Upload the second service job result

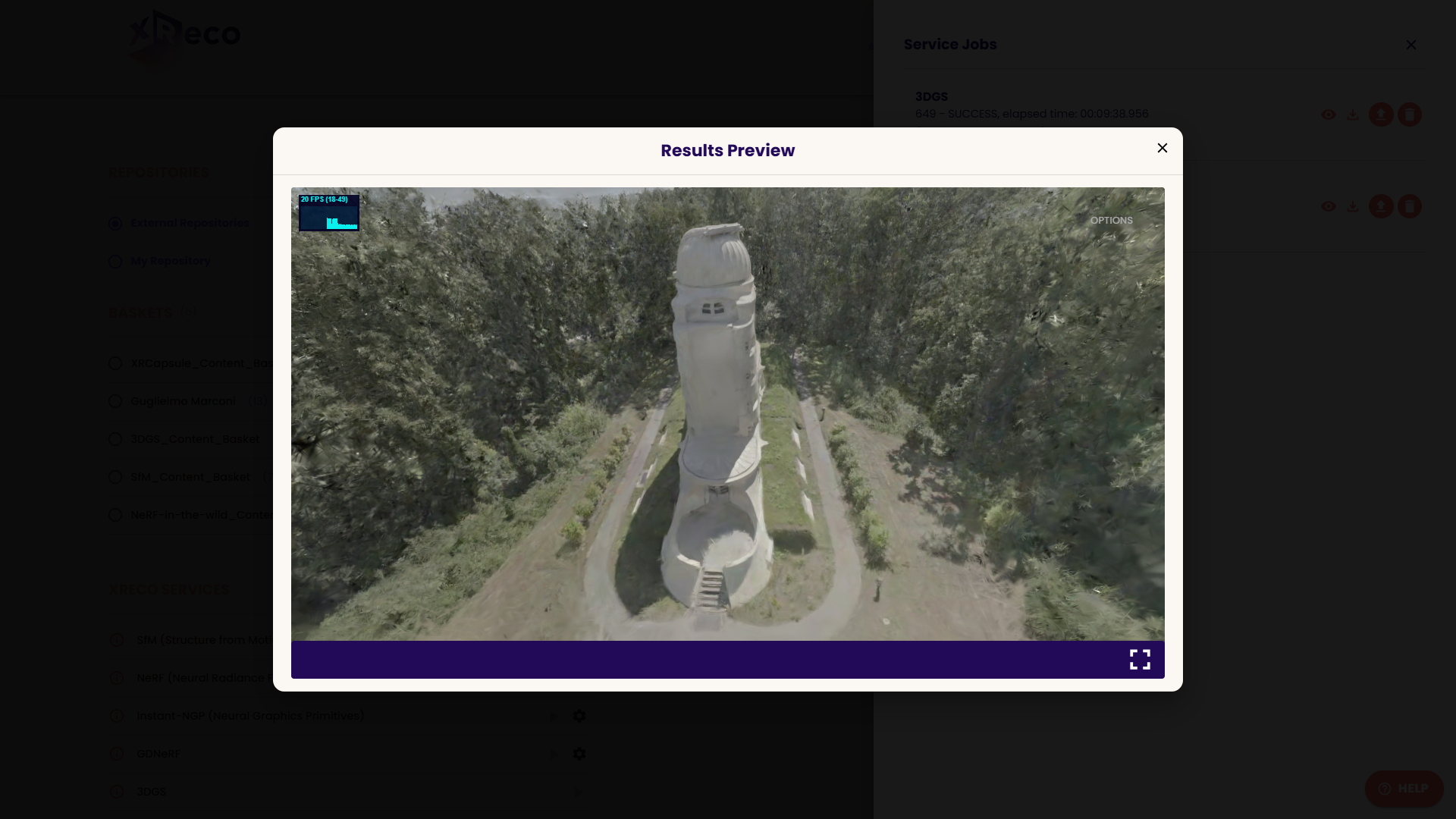pyautogui.click(x=1381, y=206)
